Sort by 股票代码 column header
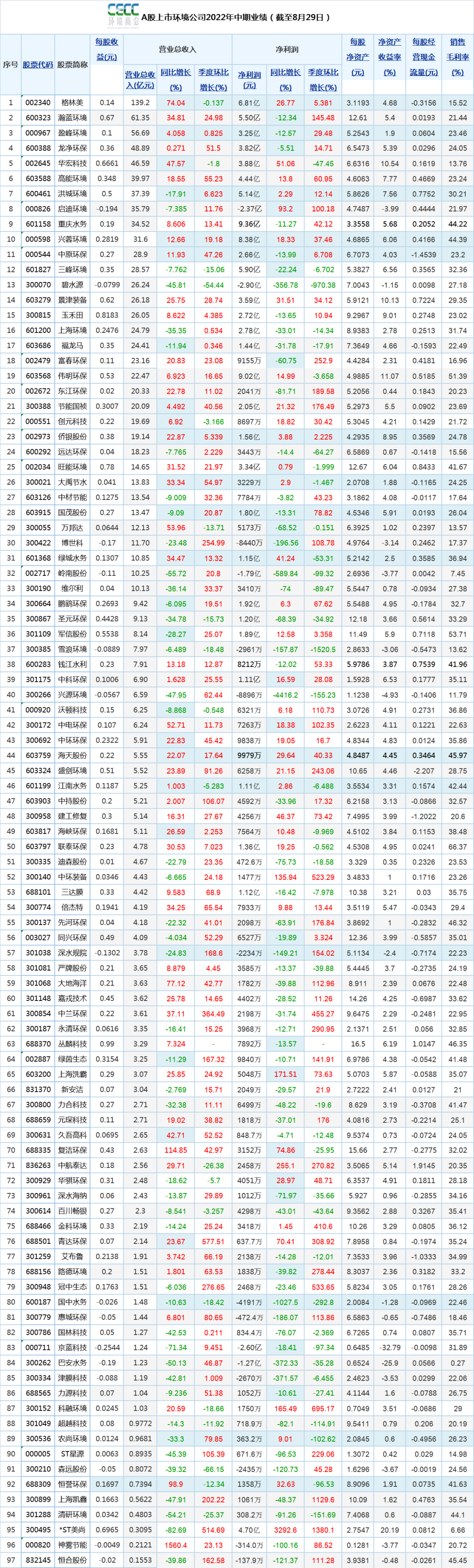This screenshot has width=474, height=1568. [38, 64]
